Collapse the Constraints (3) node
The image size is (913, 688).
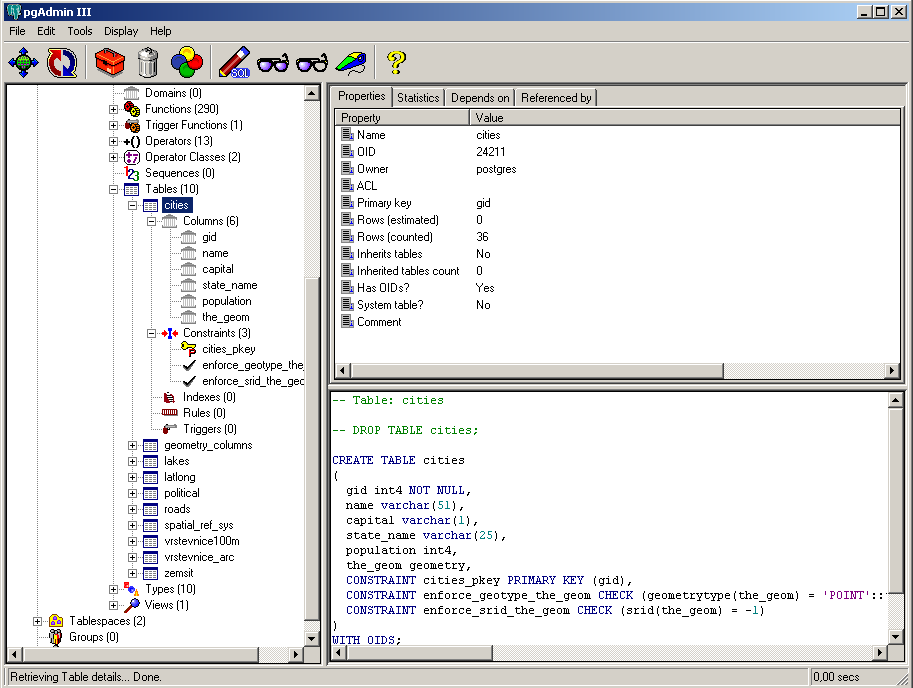coord(151,334)
